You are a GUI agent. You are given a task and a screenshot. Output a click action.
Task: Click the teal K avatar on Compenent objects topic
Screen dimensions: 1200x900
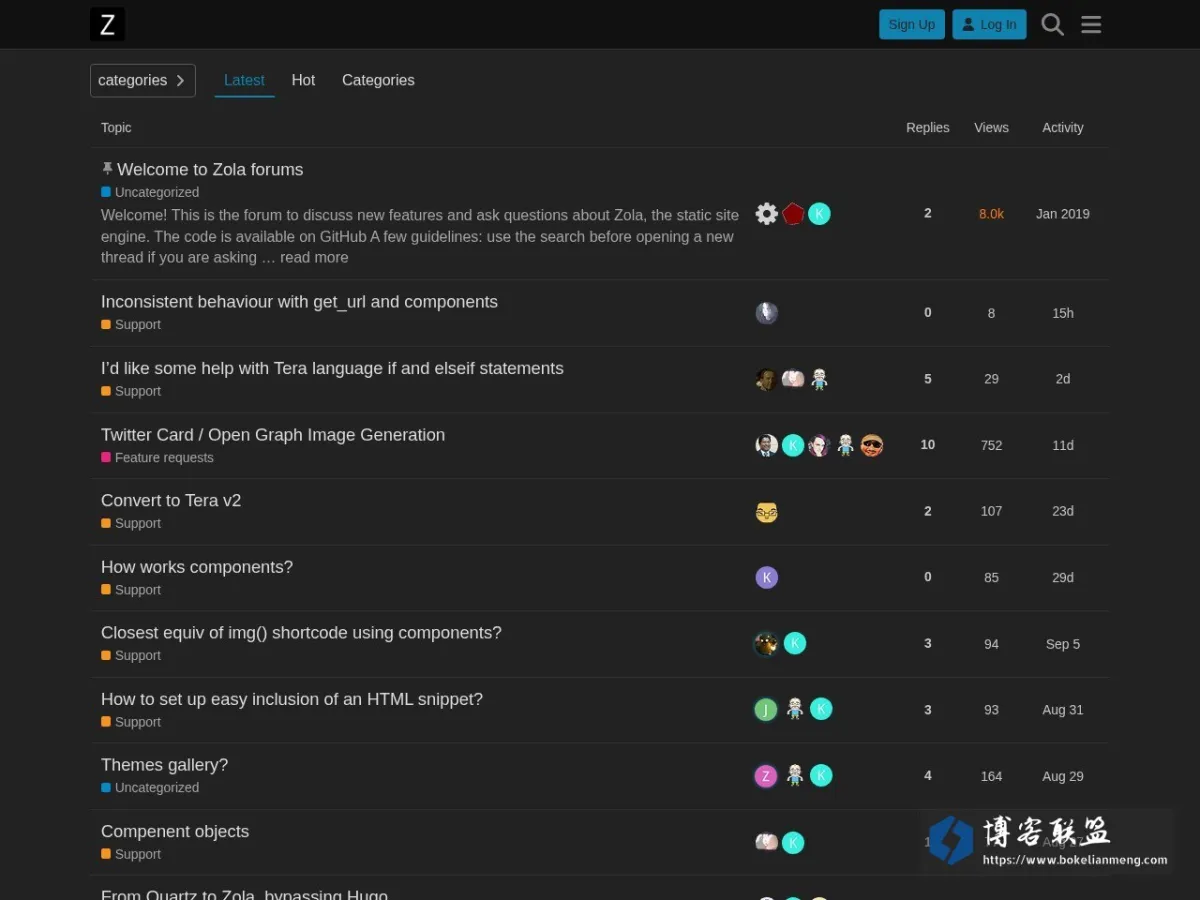click(793, 843)
